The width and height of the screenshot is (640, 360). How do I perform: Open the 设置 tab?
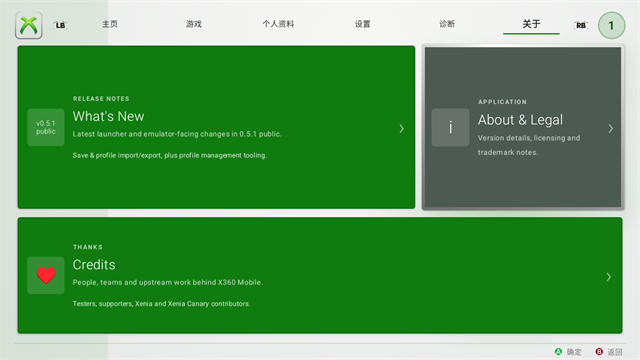point(362,24)
